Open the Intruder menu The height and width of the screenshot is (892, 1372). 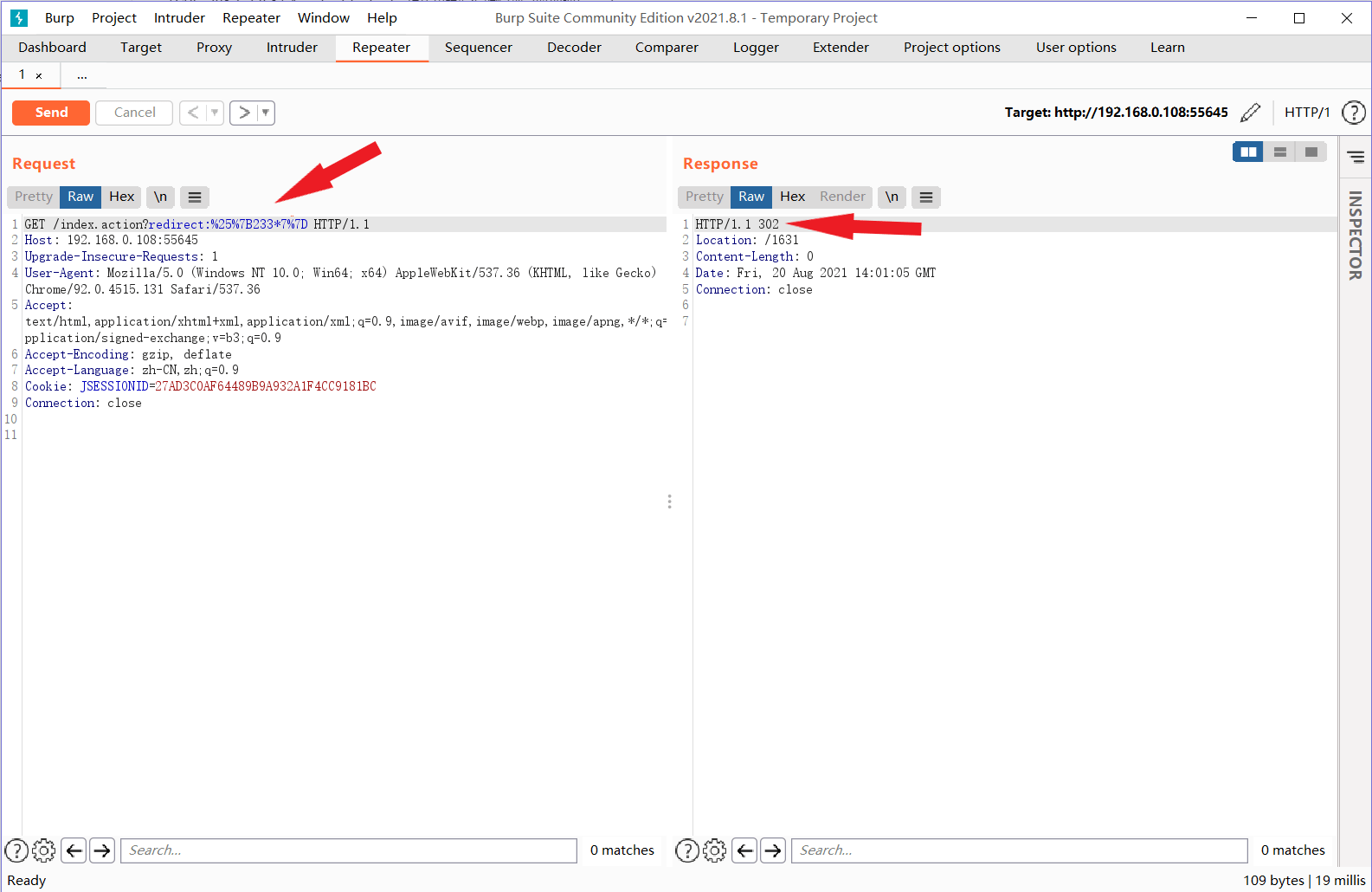click(x=179, y=18)
